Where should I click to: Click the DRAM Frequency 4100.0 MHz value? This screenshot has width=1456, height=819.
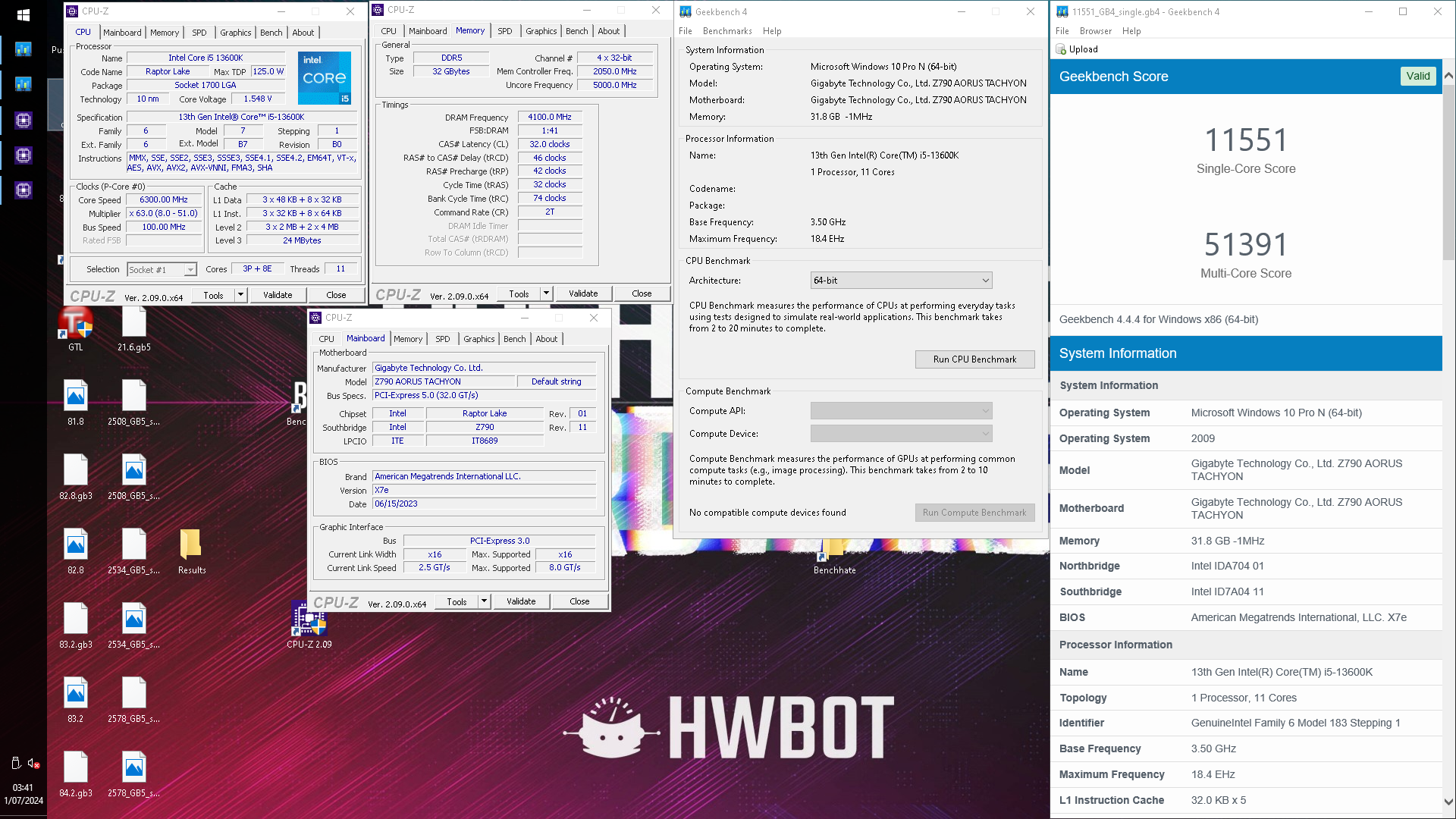coord(550,117)
